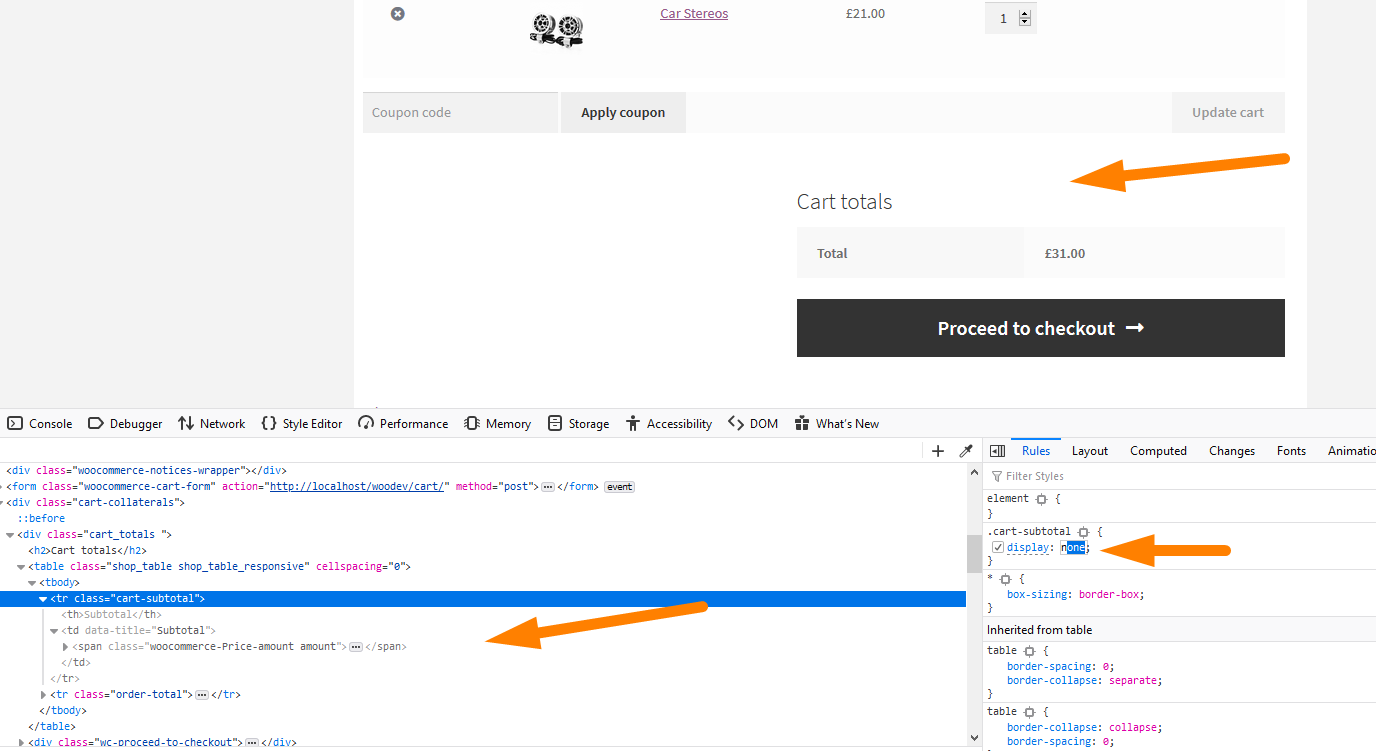Click the 'display' property name
This screenshot has width=1376, height=751.
click(x=1029, y=548)
